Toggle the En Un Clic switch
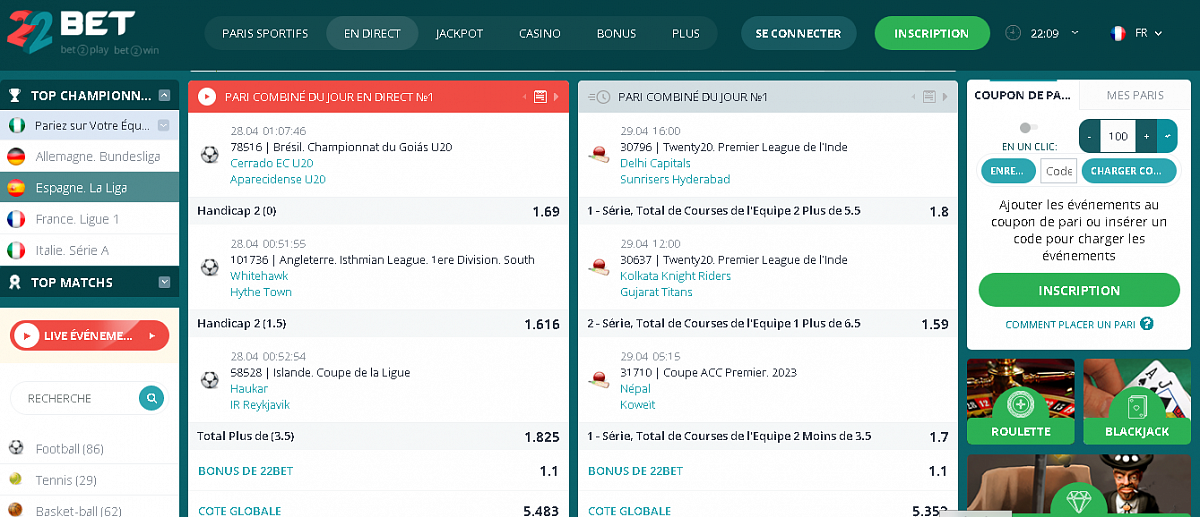The image size is (1200, 517). 1028,127
